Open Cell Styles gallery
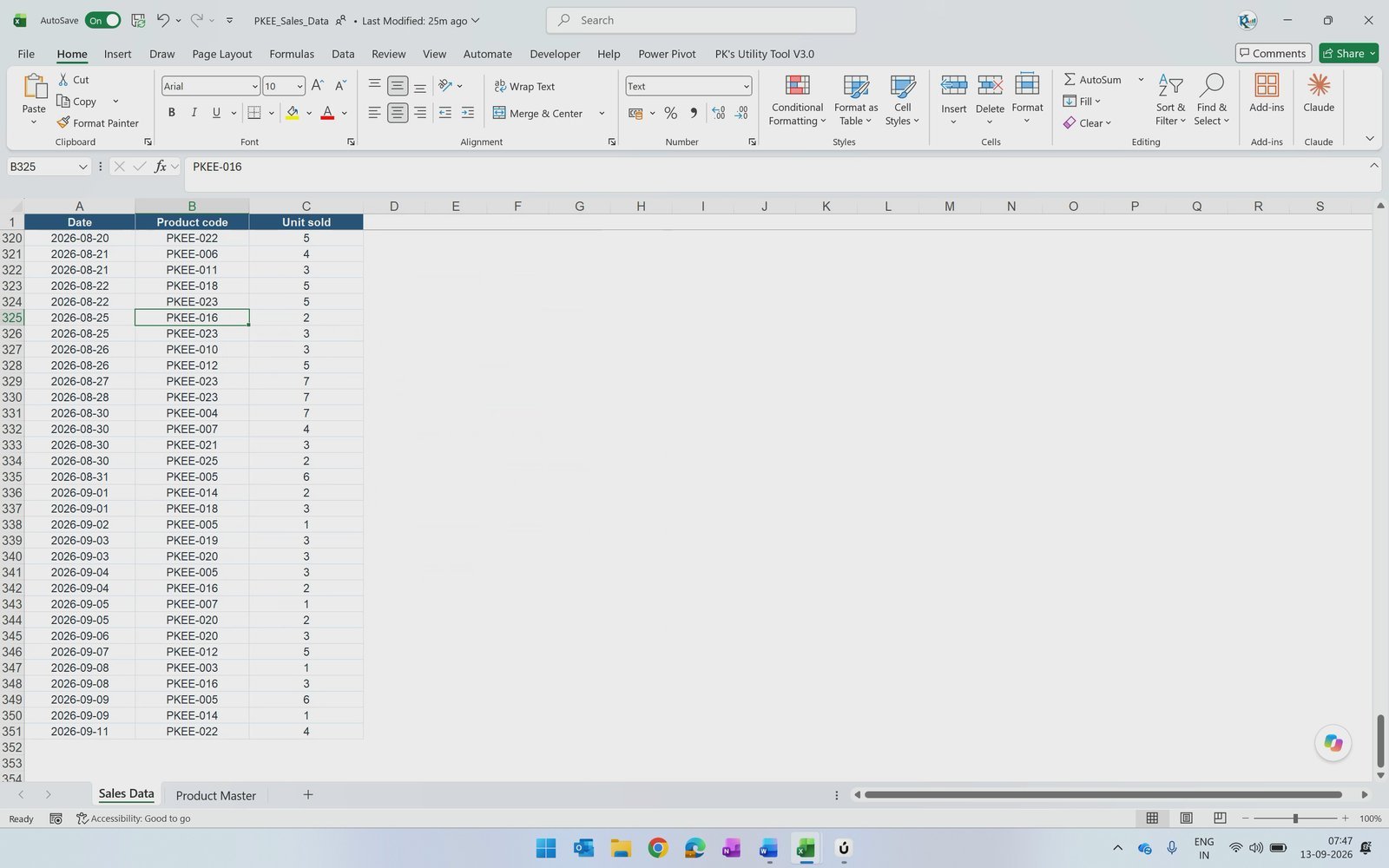 903,101
